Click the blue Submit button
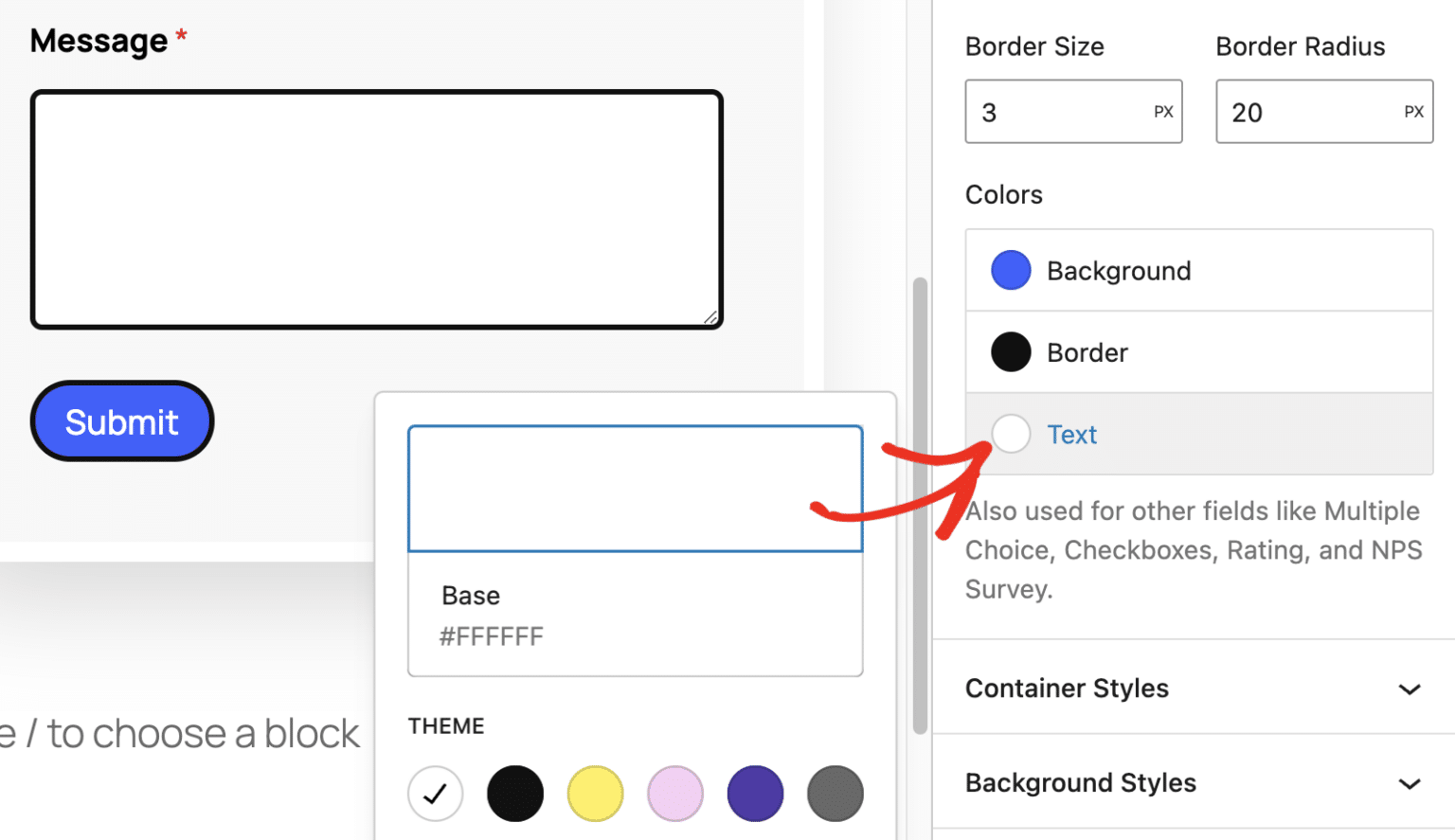 122,421
